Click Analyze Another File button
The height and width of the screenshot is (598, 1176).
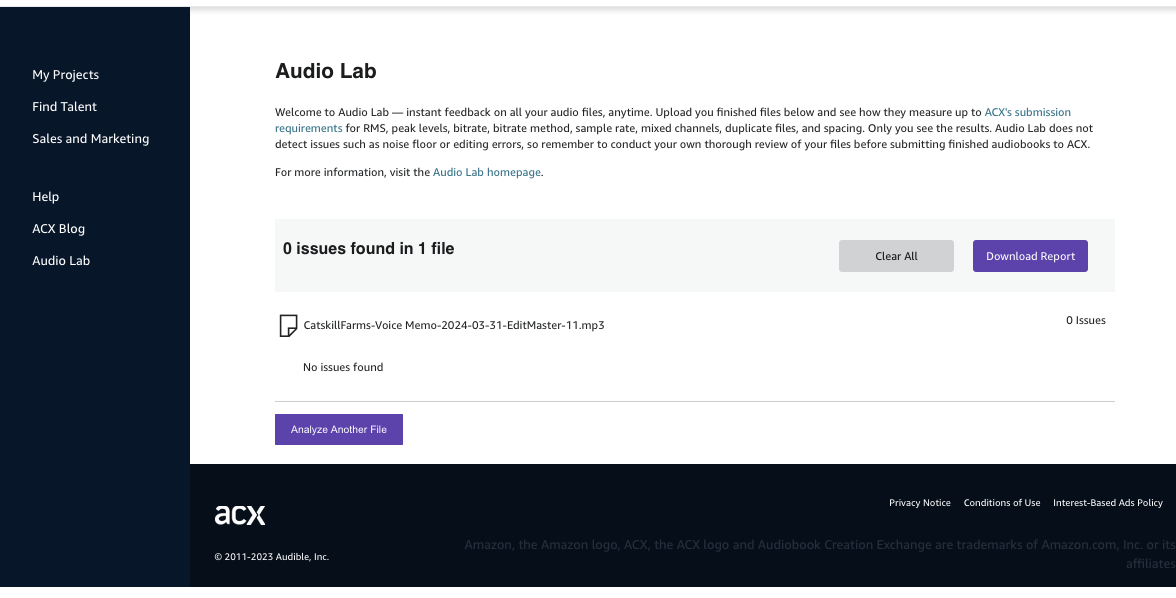[338, 429]
